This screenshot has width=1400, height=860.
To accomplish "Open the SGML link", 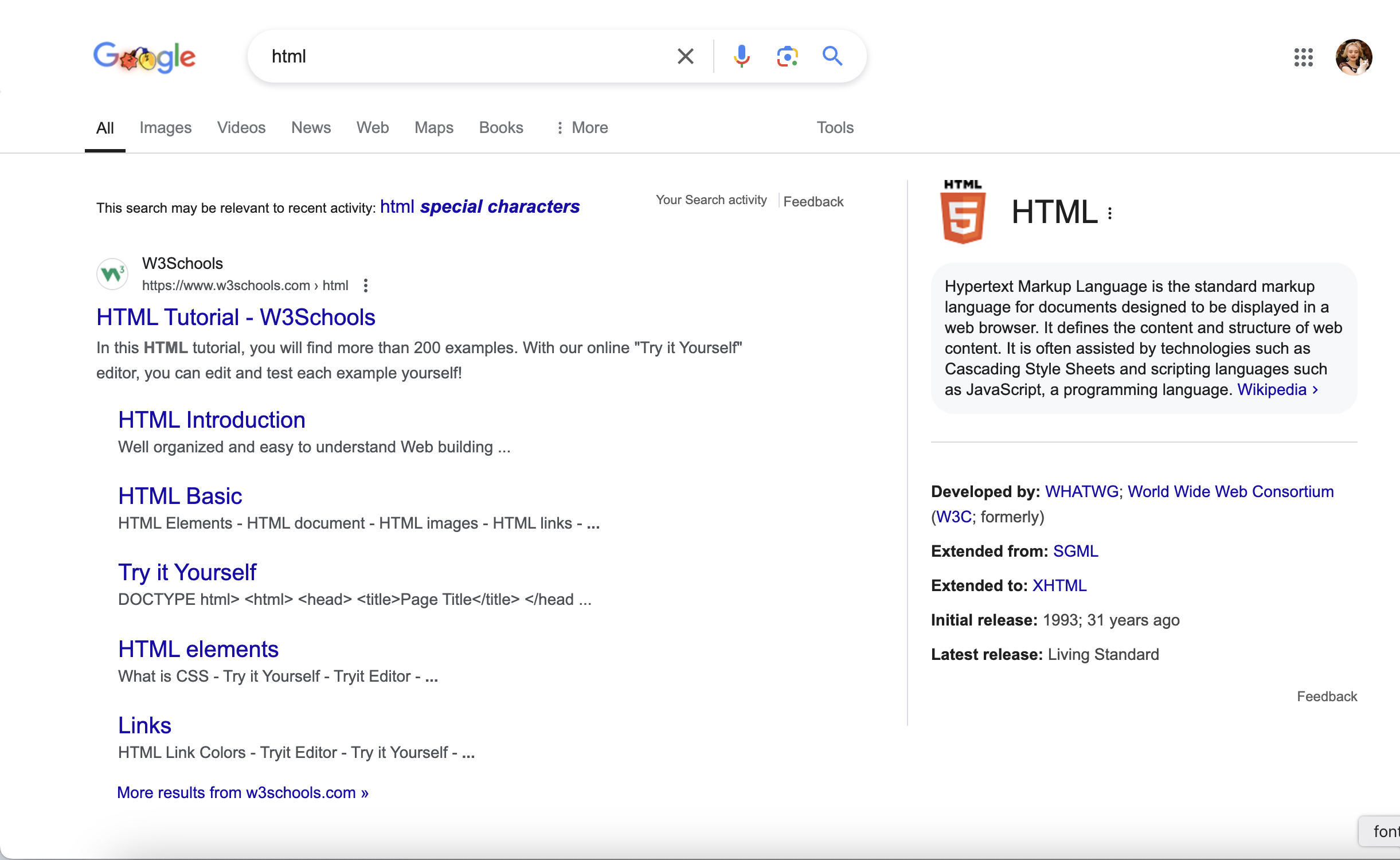I will 1076,552.
